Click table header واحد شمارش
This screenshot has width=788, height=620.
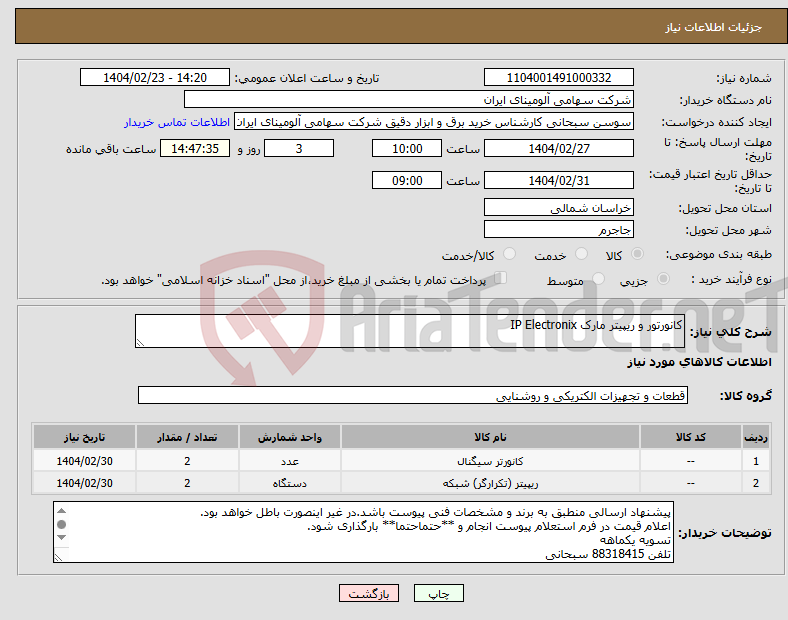point(290,437)
